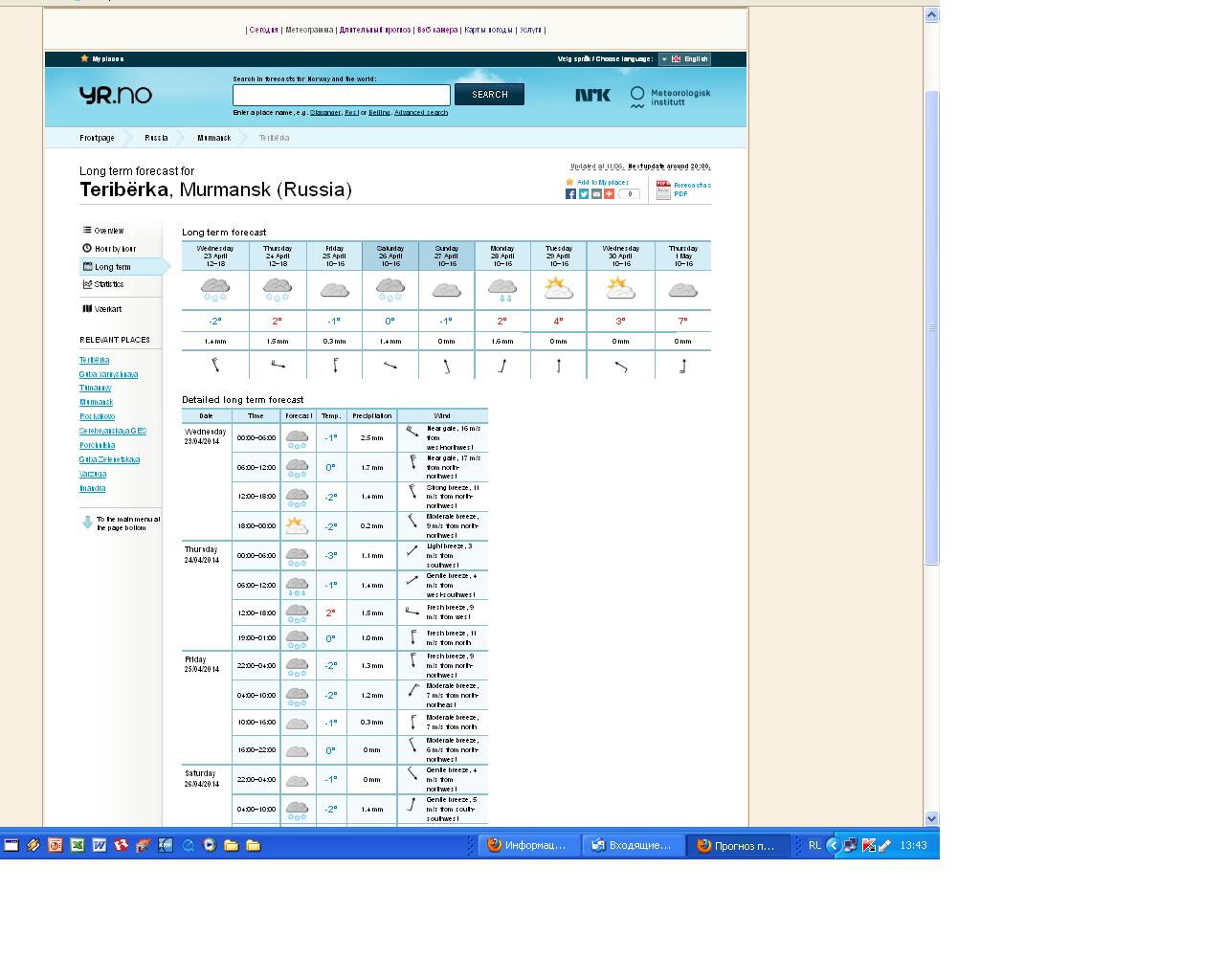1225x980 pixels.
Task: Click the Facebook share icon
Action: (x=570, y=194)
